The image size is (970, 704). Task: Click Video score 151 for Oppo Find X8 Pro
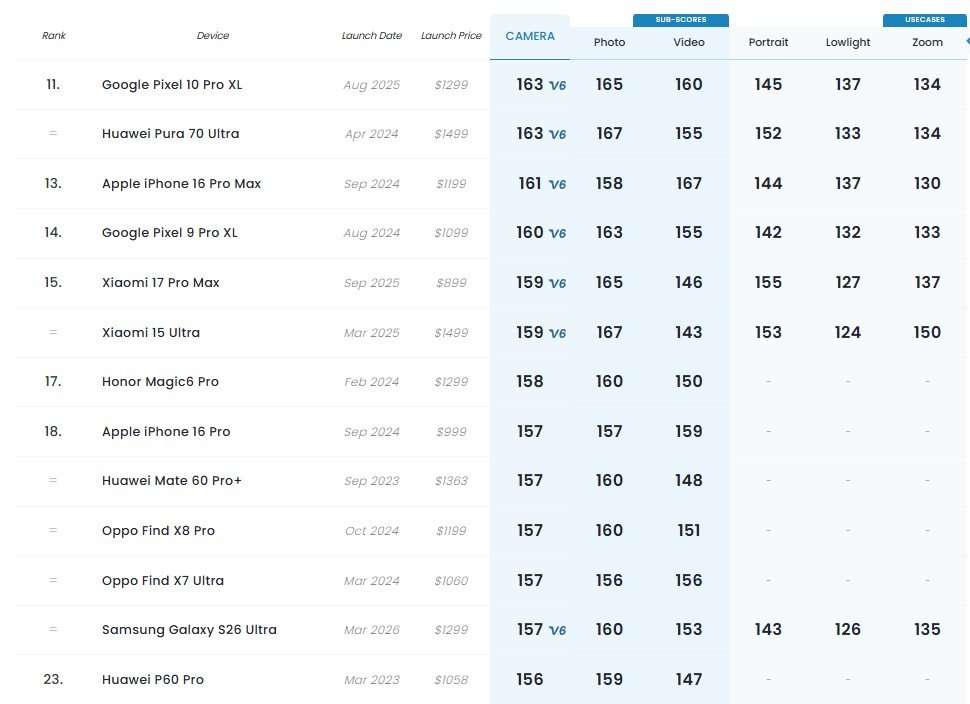(689, 531)
